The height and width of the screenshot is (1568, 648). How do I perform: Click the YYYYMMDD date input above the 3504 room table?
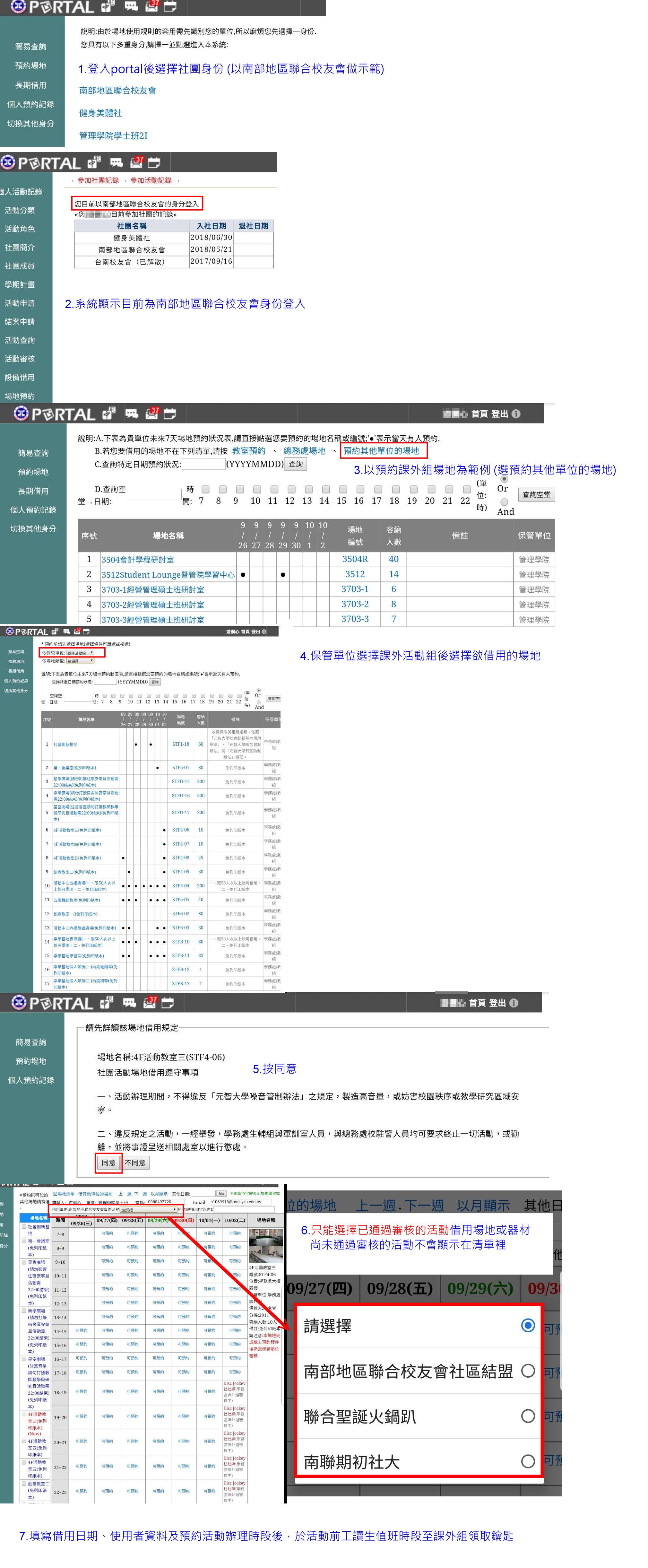[203, 464]
